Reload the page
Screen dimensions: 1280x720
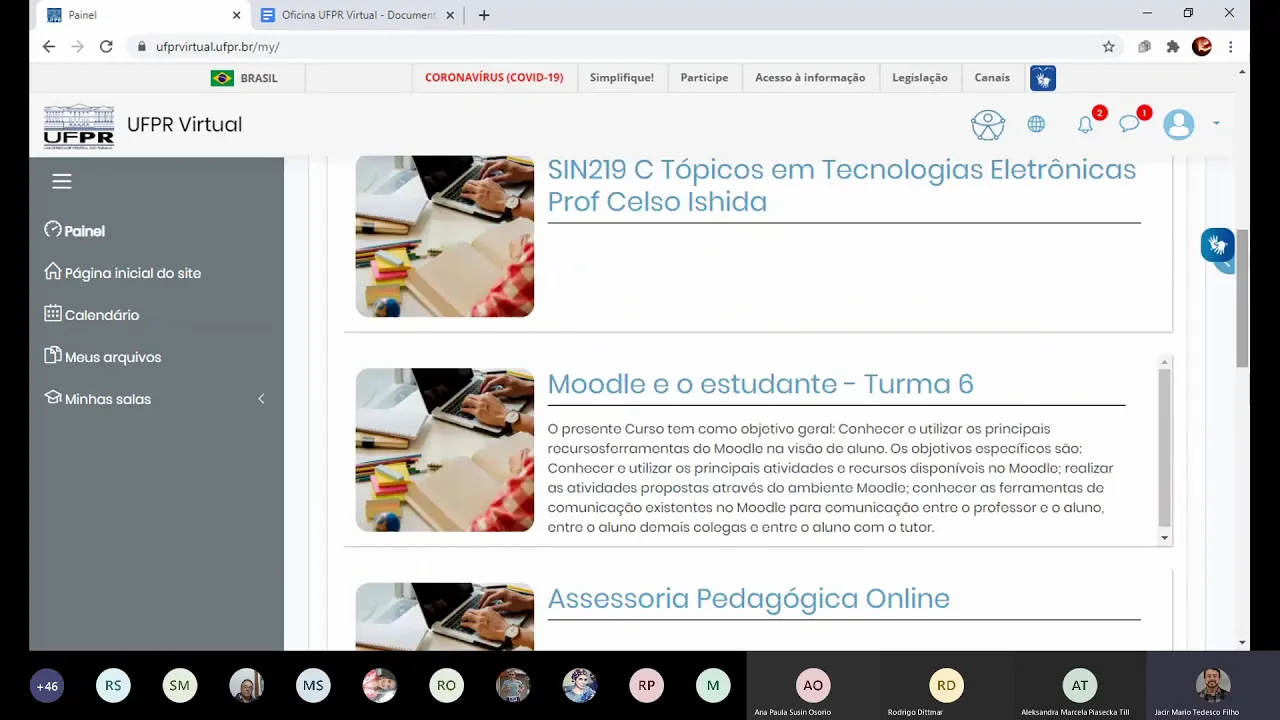pos(107,46)
